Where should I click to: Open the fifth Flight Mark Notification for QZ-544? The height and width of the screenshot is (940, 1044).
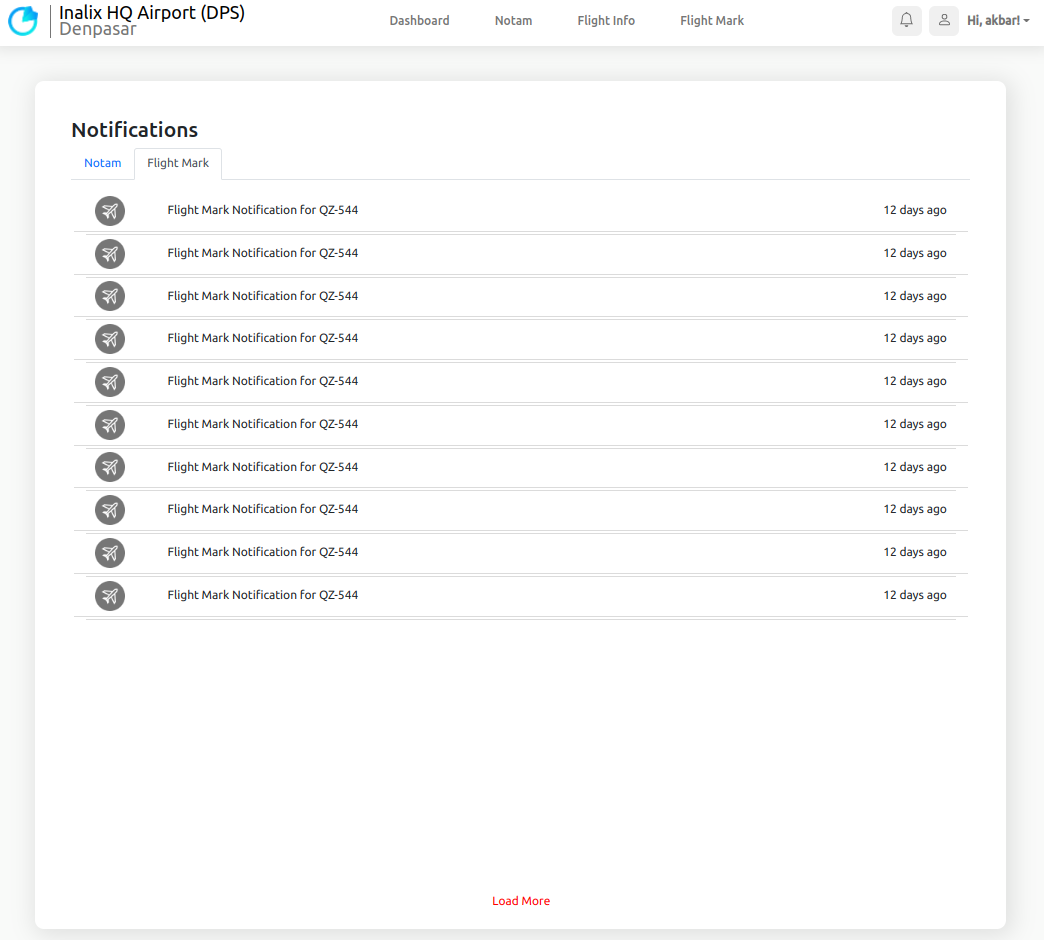tap(263, 381)
